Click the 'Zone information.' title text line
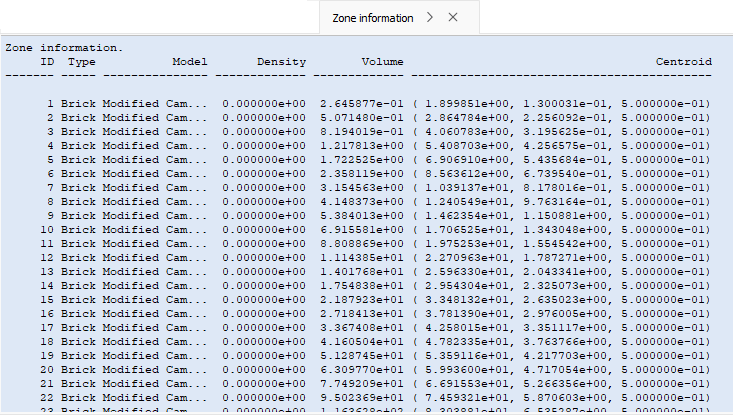Viewport: 733px width, 415px height. [x=65, y=47]
